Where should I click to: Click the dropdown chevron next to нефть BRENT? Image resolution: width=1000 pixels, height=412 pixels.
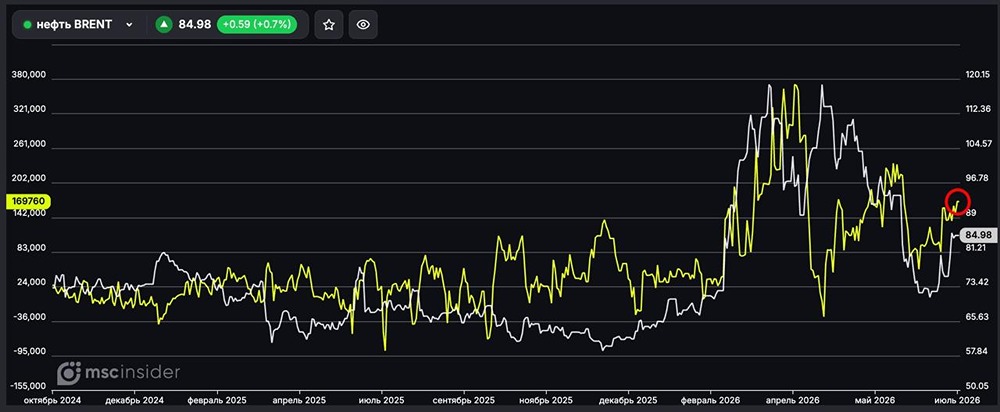click(129, 25)
